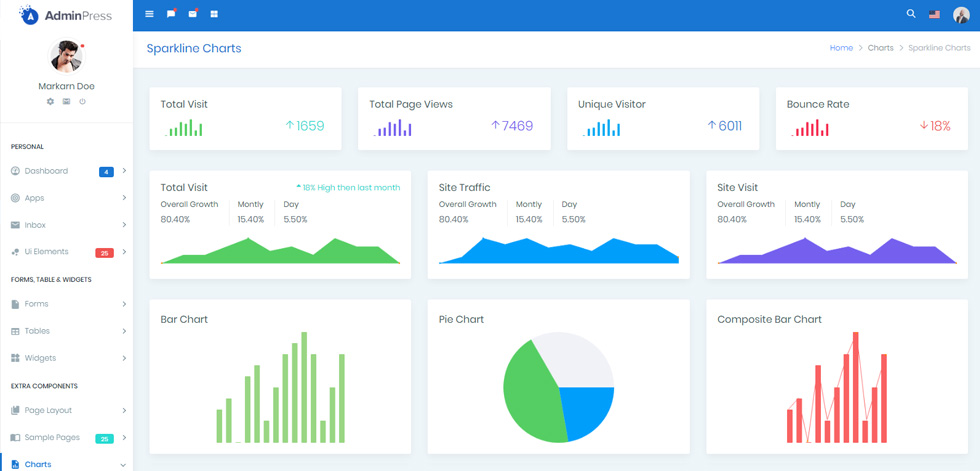Click the Dashboard badge showing 4
This screenshot has height=471, width=980.
point(106,172)
